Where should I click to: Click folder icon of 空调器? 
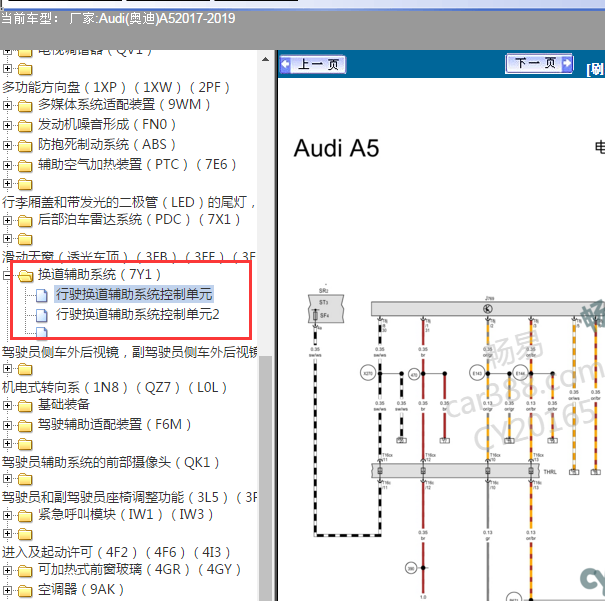(x=25, y=591)
